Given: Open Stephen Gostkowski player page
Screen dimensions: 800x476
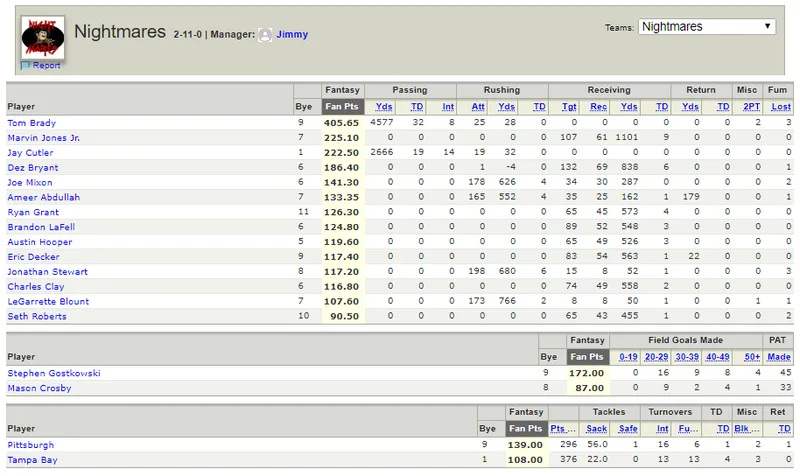Looking at the screenshot, I should pyautogui.click(x=54, y=373).
